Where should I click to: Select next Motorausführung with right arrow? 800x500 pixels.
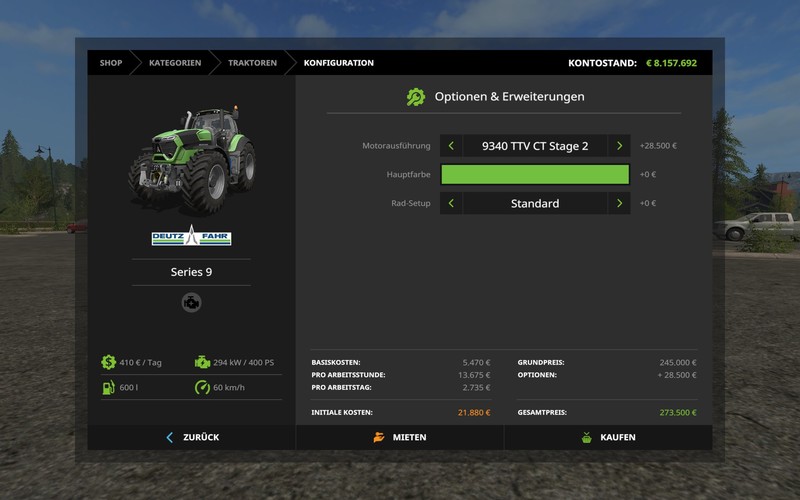(x=619, y=146)
